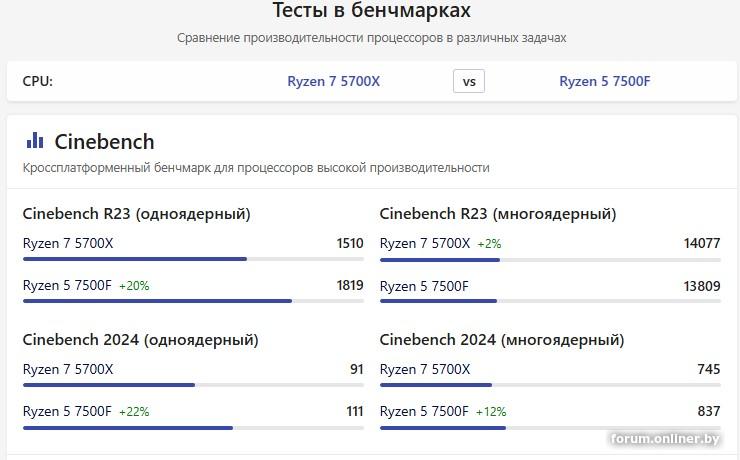Click the +12% badge in Cinebench 2024 multi-core

pos(491,412)
